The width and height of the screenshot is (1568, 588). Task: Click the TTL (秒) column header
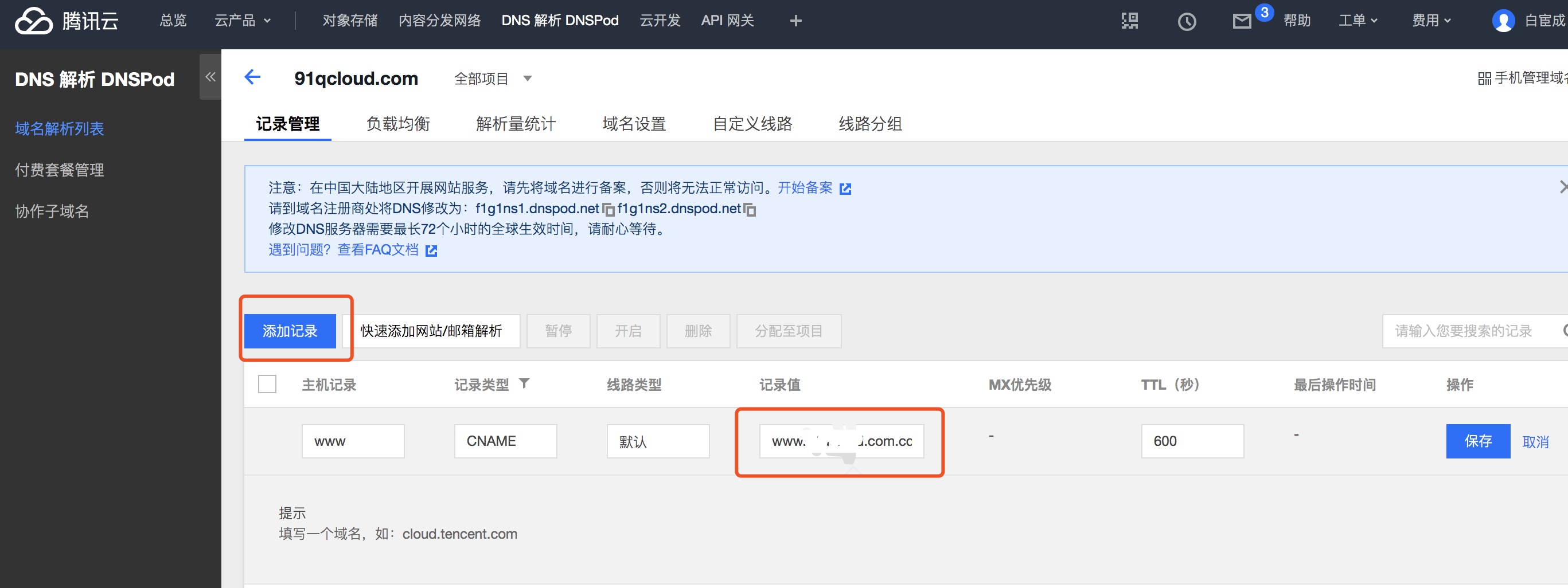[x=1170, y=385]
